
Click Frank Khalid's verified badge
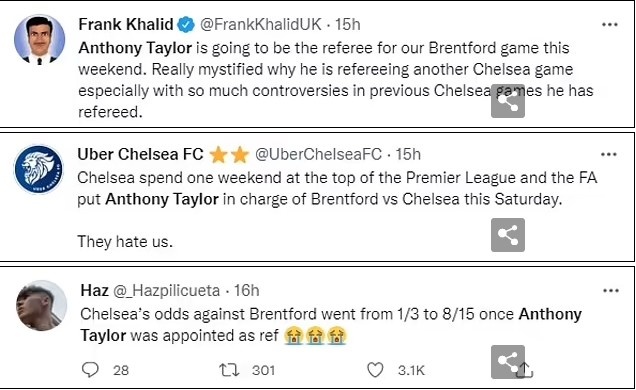[187, 25]
